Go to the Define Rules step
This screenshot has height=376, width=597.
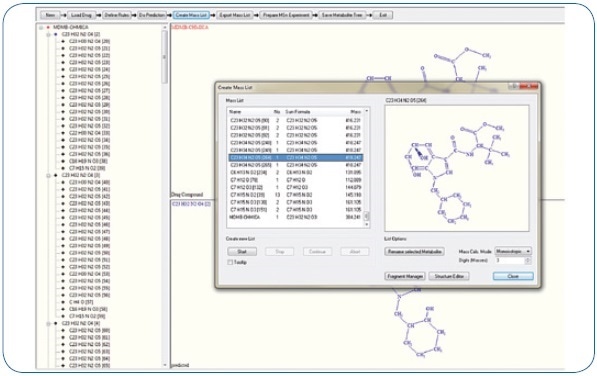(x=117, y=15)
